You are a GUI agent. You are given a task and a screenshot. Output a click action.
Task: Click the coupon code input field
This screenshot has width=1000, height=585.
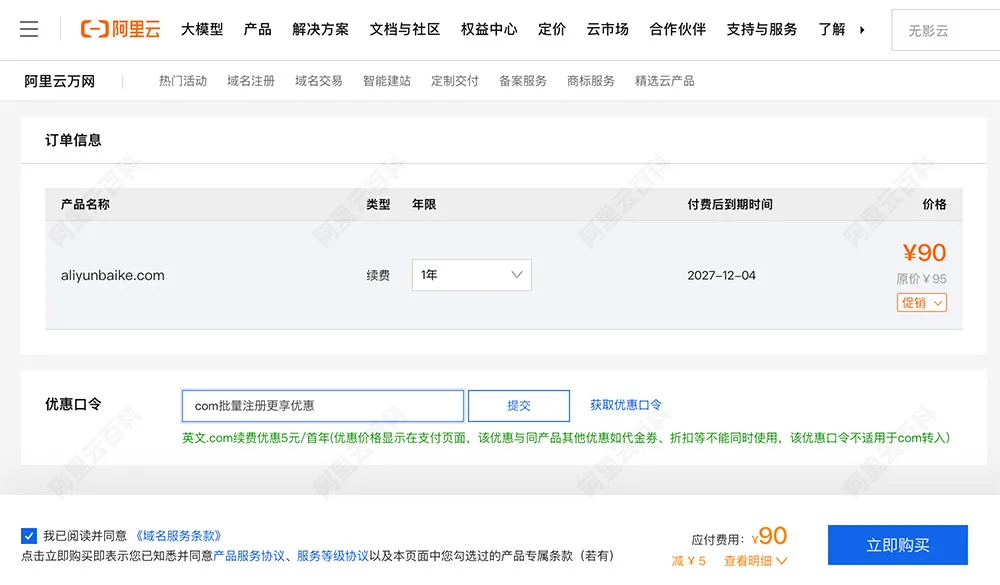321,405
